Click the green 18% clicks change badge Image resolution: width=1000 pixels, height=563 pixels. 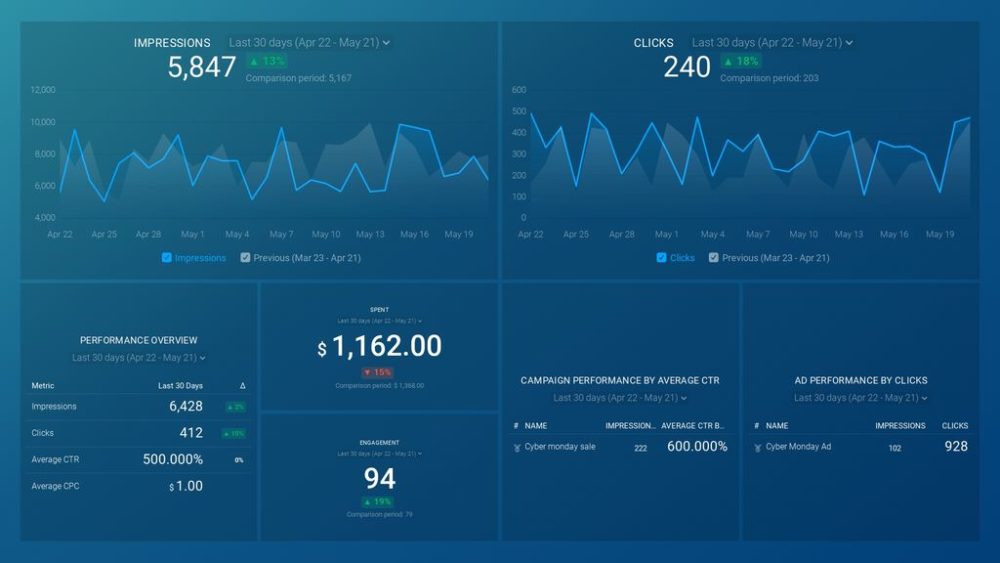point(741,61)
